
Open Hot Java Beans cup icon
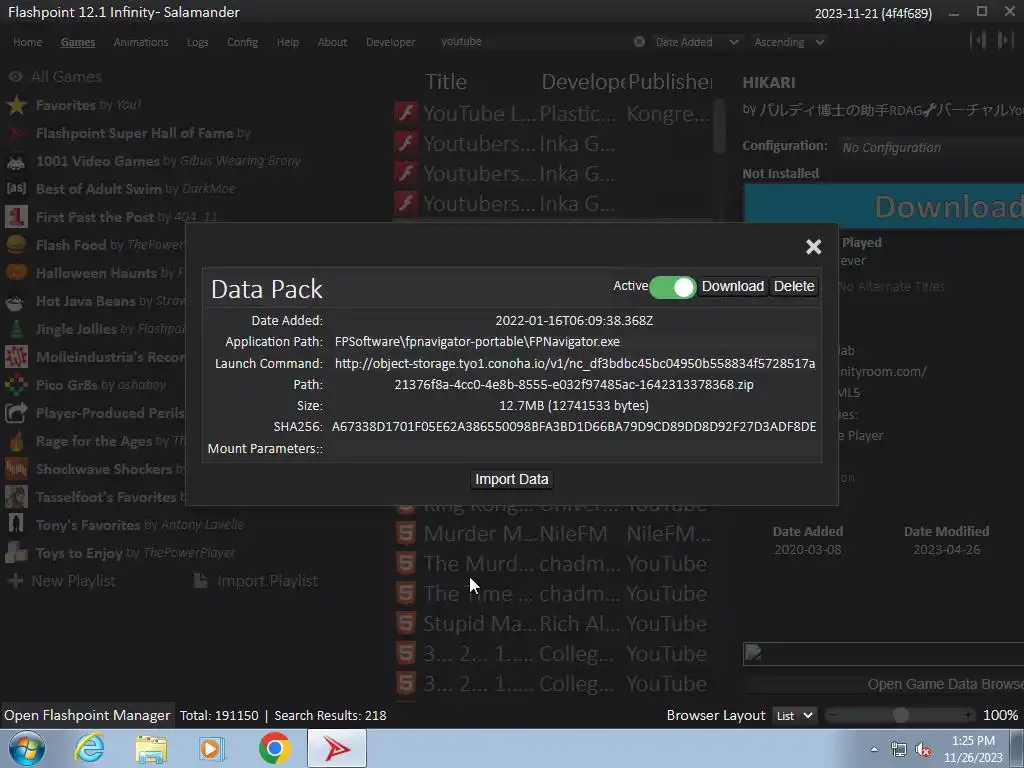point(16,301)
